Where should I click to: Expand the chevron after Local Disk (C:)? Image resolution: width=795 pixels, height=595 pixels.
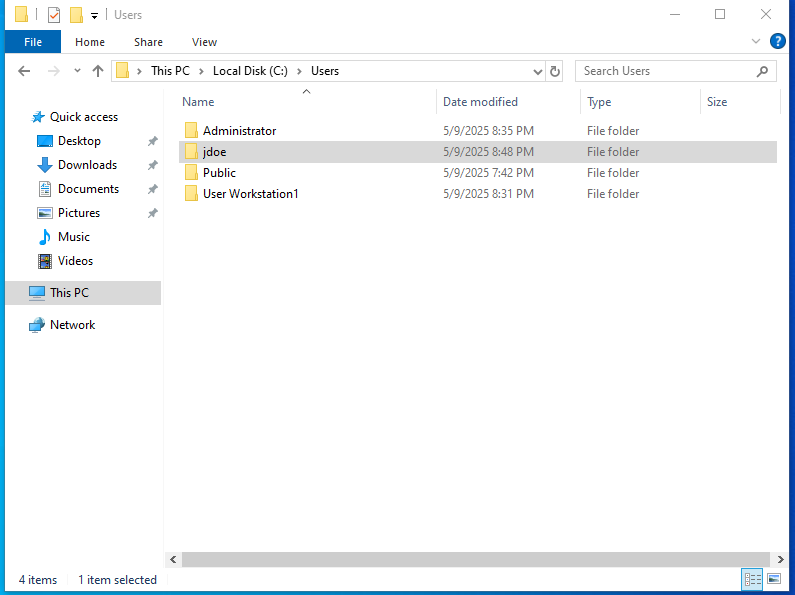click(299, 71)
